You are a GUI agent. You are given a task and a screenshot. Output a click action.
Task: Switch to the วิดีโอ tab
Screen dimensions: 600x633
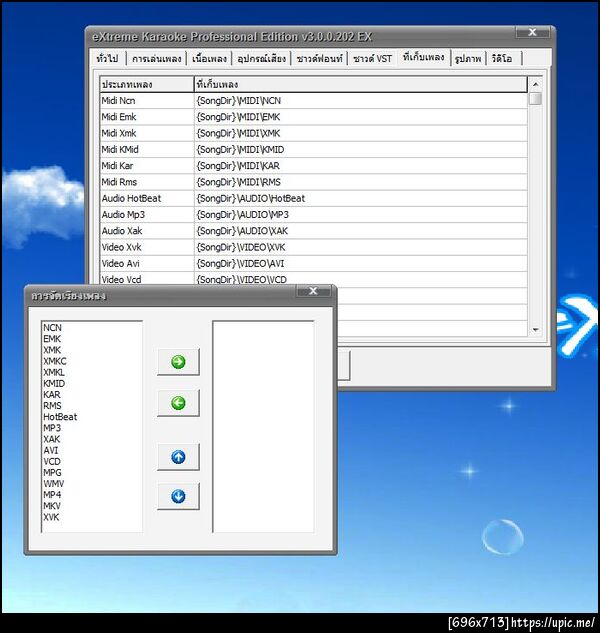(x=502, y=59)
